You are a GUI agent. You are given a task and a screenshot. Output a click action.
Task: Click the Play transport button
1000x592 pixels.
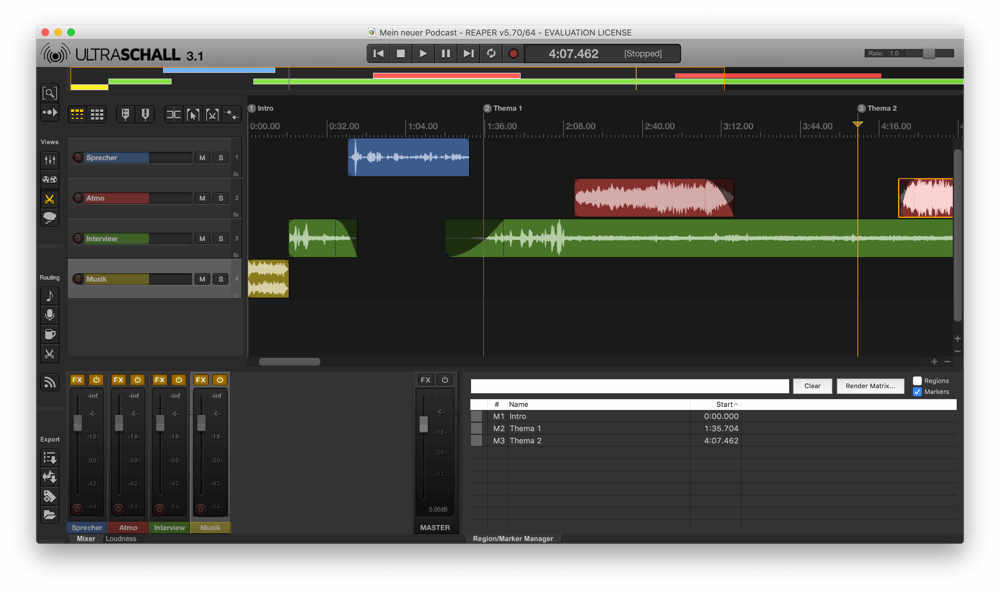pyautogui.click(x=423, y=54)
